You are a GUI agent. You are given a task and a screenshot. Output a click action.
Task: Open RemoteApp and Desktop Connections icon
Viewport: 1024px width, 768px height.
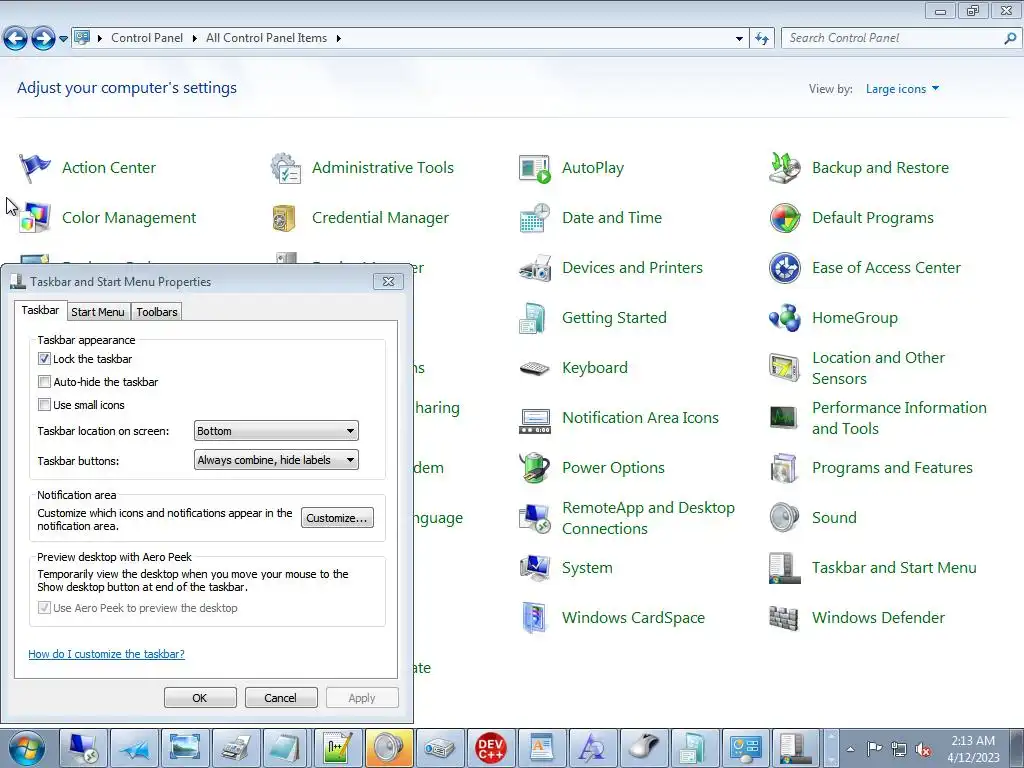(535, 519)
